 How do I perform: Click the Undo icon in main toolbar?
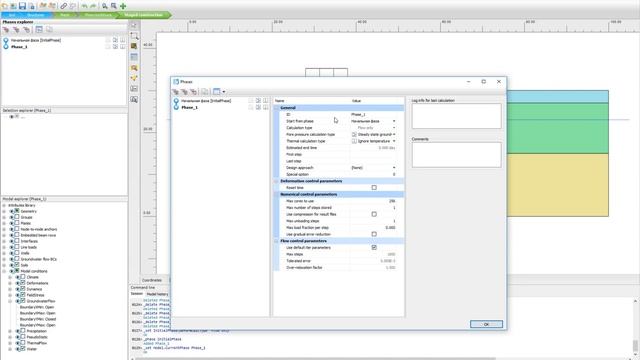(84, 6)
